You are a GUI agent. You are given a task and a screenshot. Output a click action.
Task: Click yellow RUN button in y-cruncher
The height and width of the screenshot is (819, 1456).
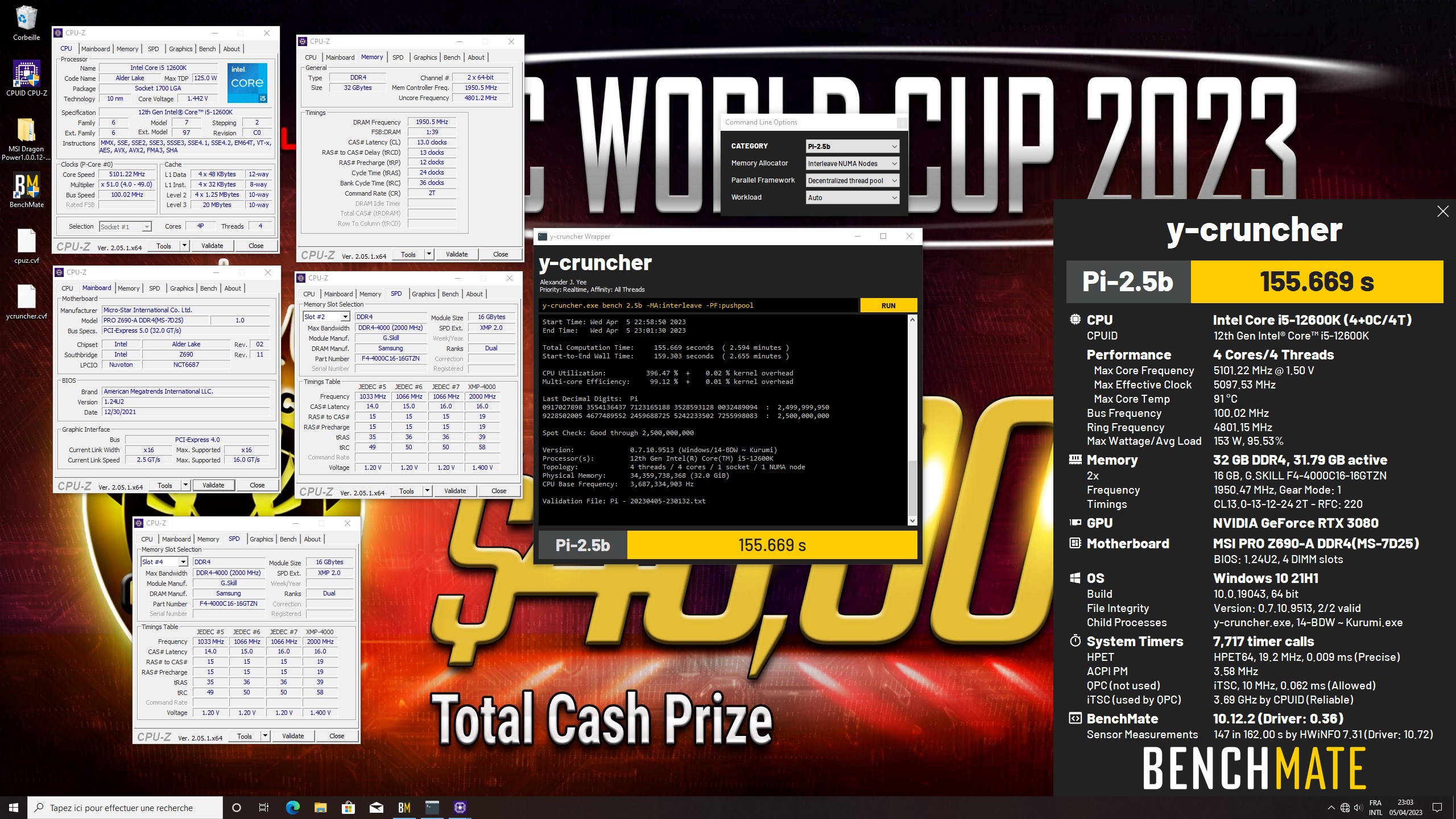click(x=888, y=305)
